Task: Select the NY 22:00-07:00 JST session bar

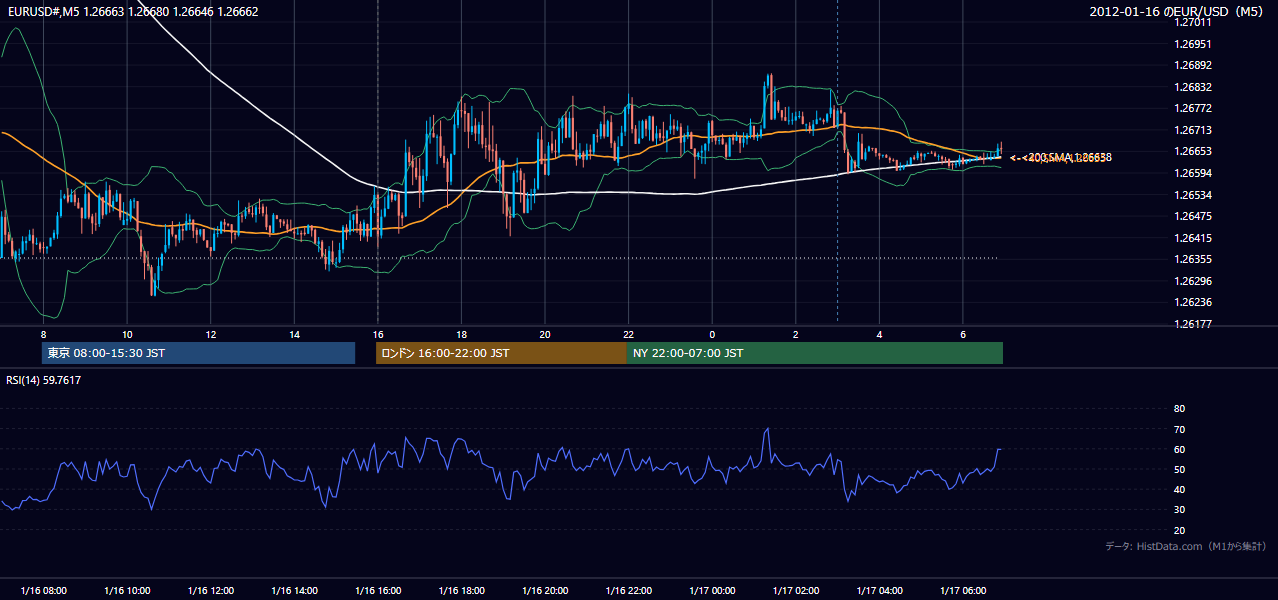Action: (815, 353)
